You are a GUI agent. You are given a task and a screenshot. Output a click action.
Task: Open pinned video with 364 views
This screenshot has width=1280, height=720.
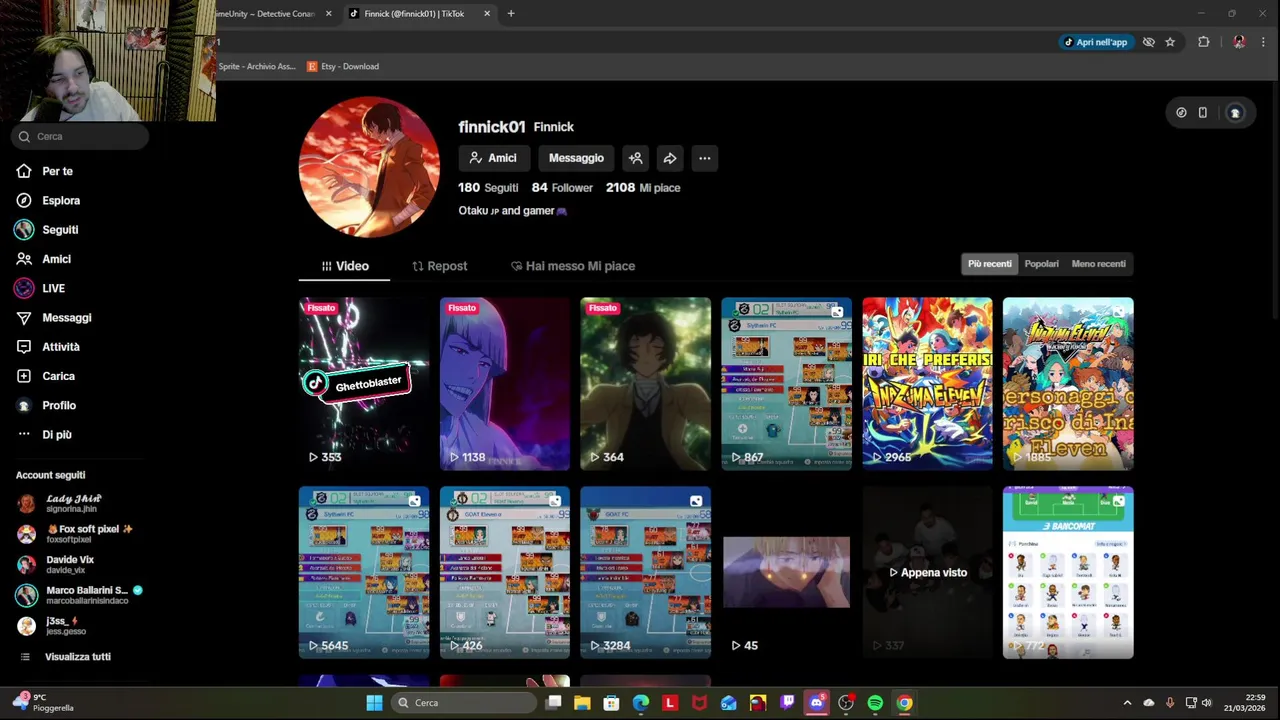click(646, 384)
